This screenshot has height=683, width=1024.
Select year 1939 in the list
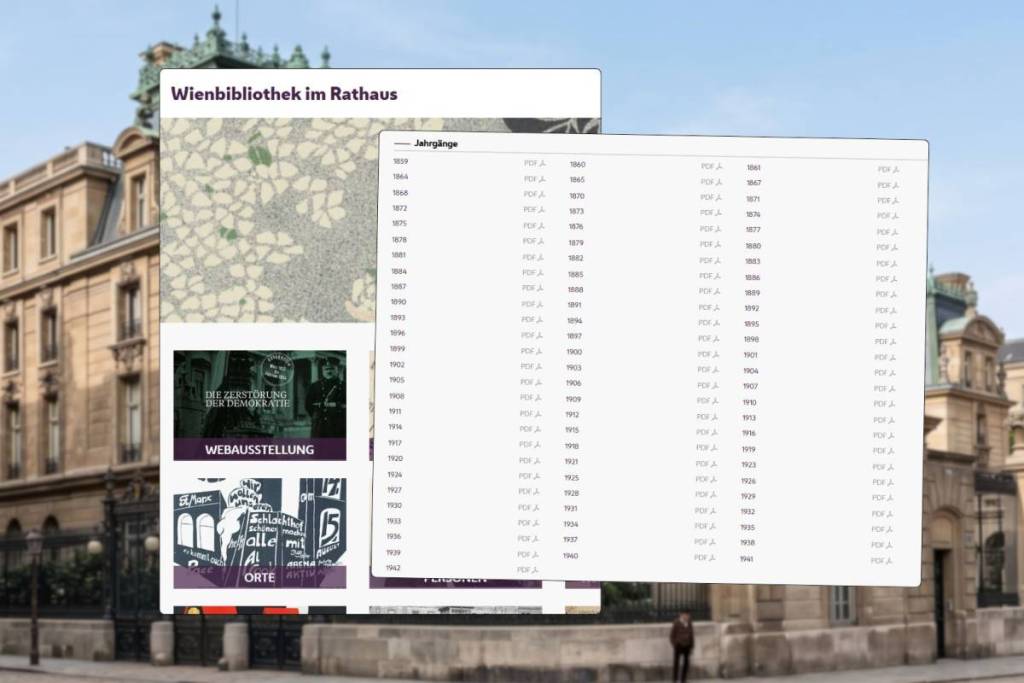pos(393,553)
